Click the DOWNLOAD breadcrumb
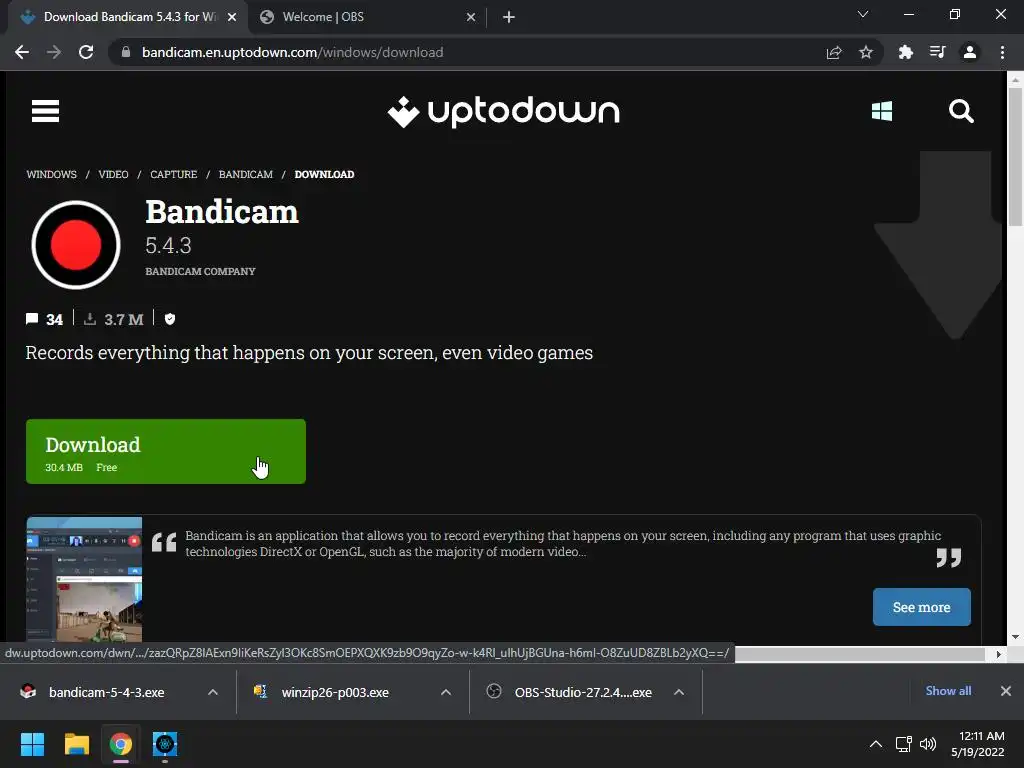 (325, 174)
